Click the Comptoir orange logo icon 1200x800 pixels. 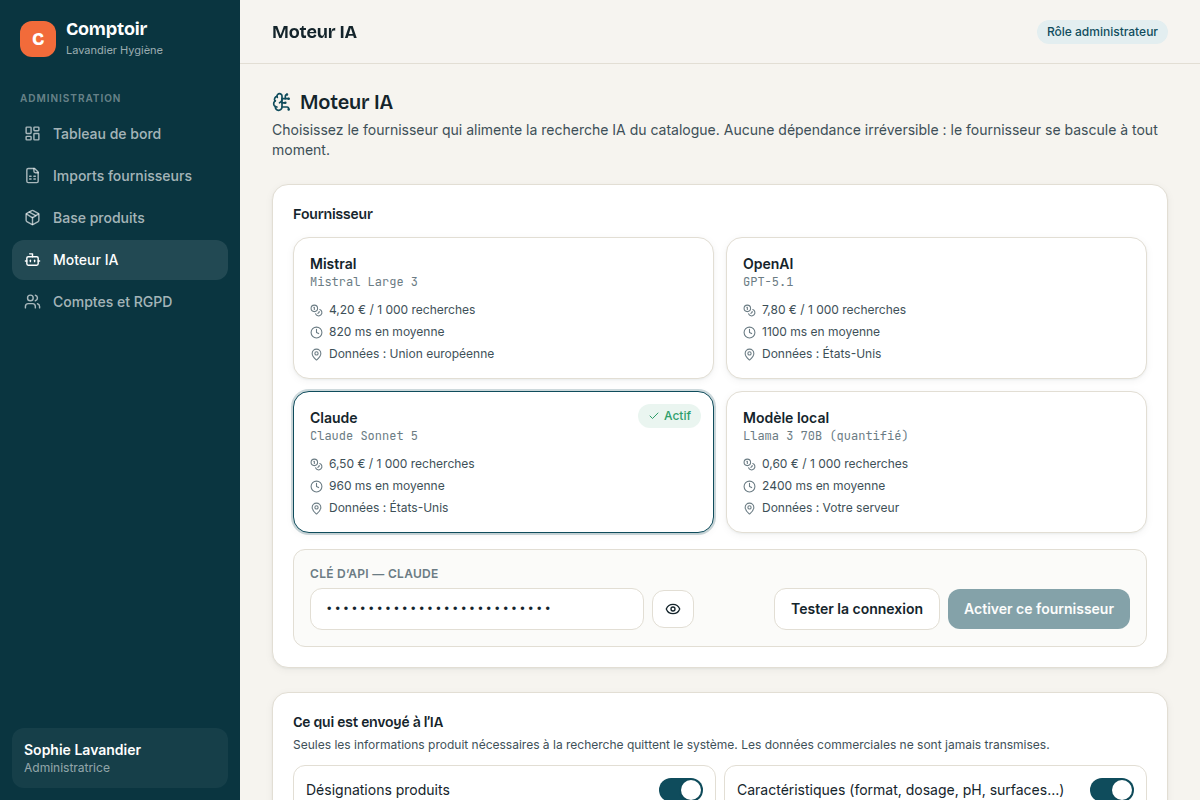38,39
